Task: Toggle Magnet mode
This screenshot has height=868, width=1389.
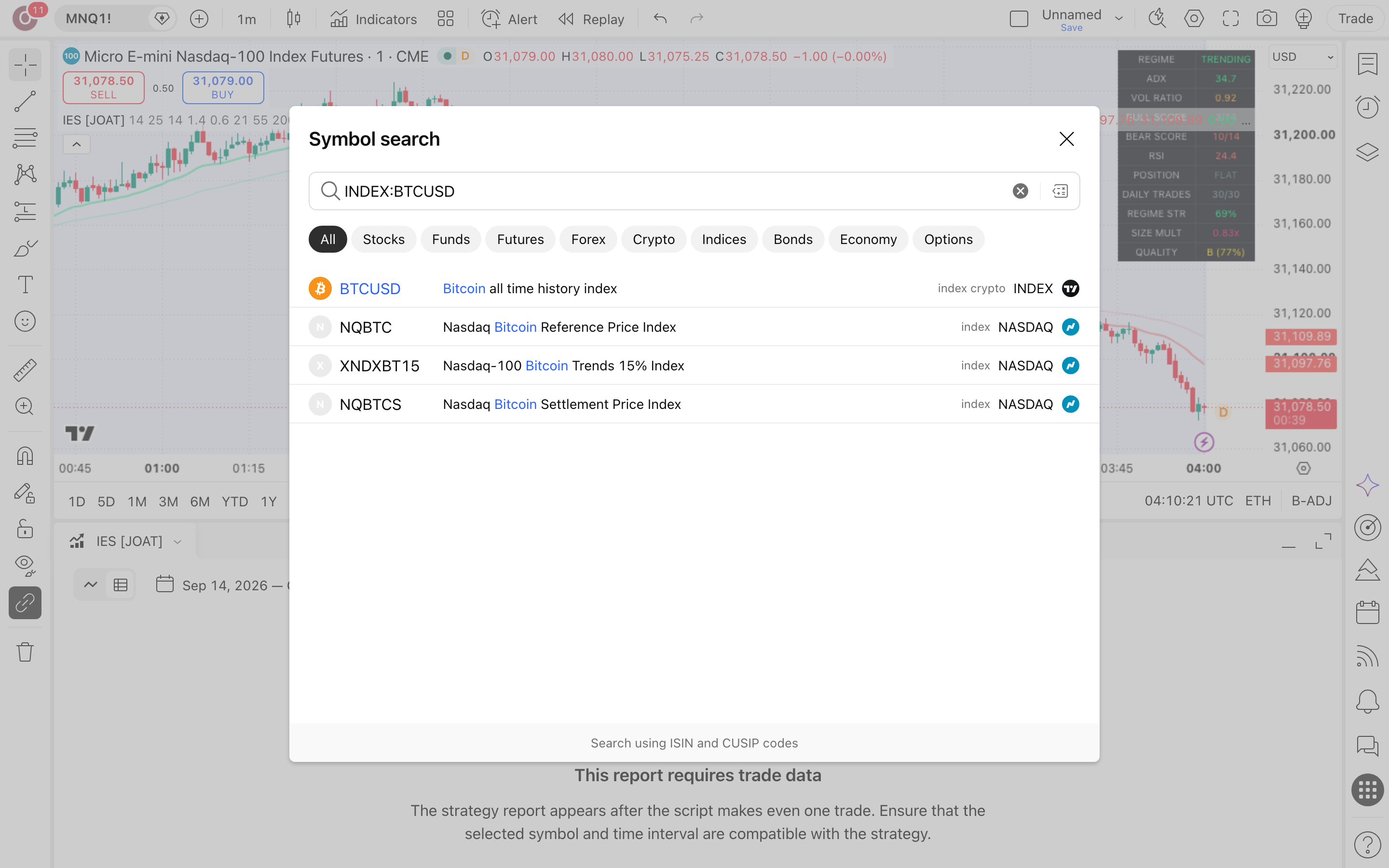Action: [x=25, y=455]
